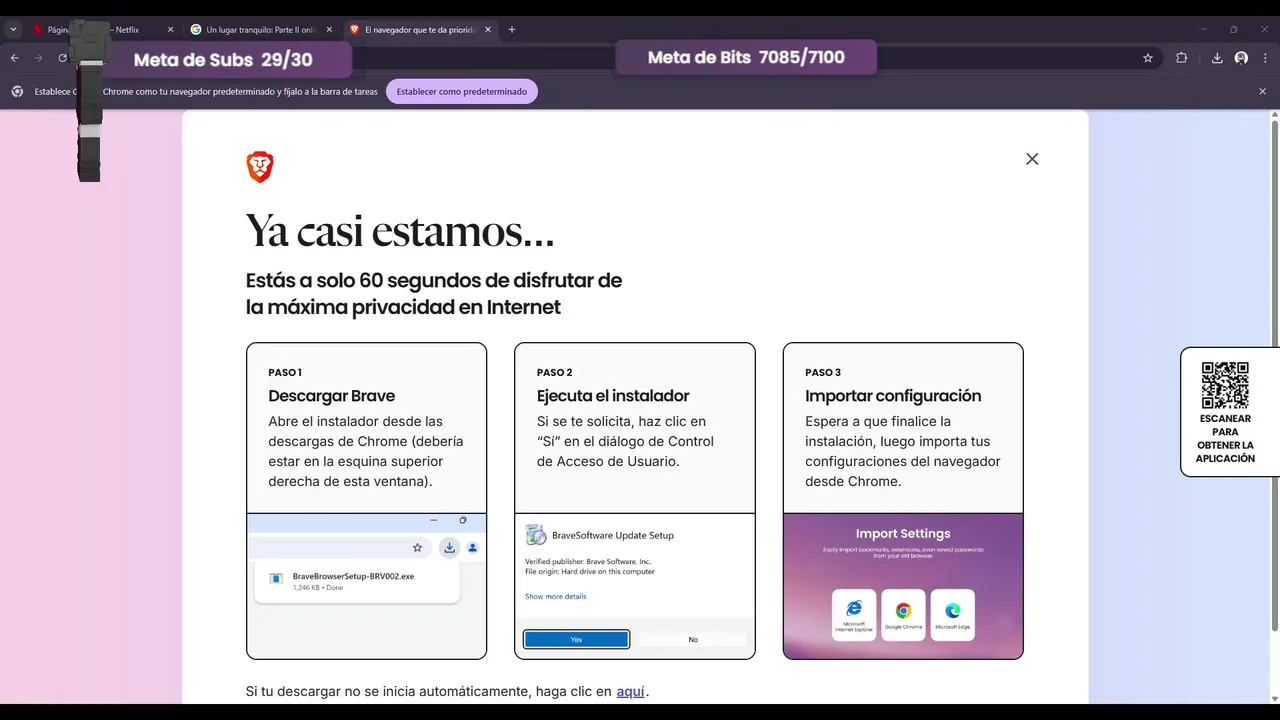The height and width of the screenshot is (720, 1280).
Task: Click Establecer como predeterminado button
Action: tap(462, 91)
